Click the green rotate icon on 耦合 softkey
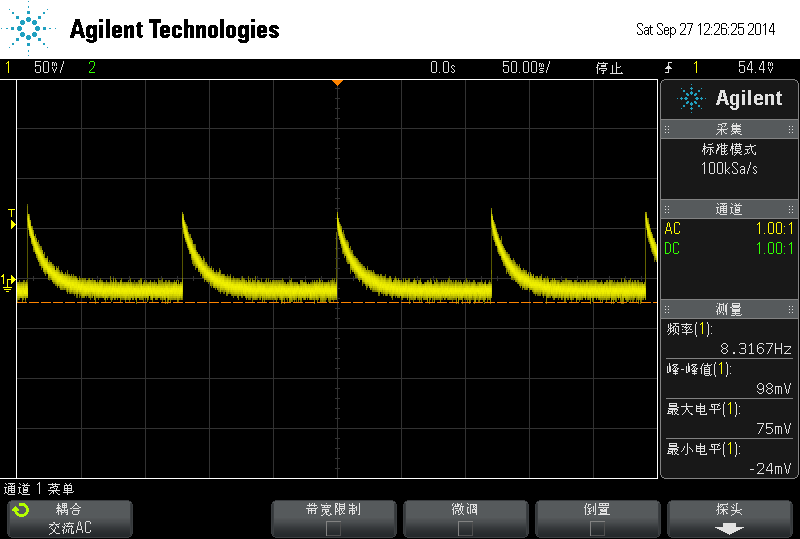The image size is (800, 539). coord(21,510)
